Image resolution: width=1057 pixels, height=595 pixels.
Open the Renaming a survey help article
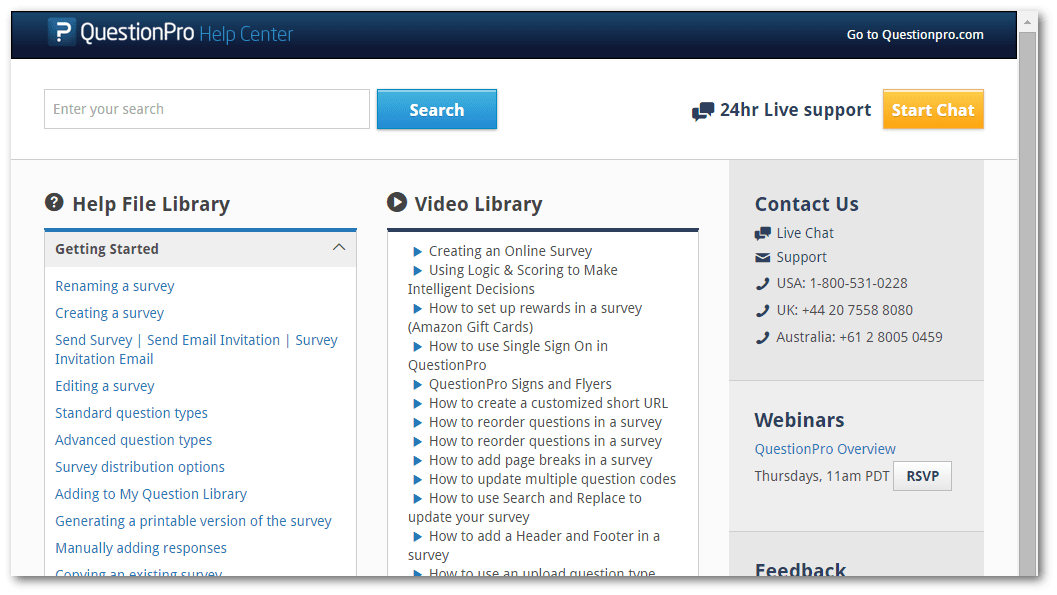click(115, 286)
